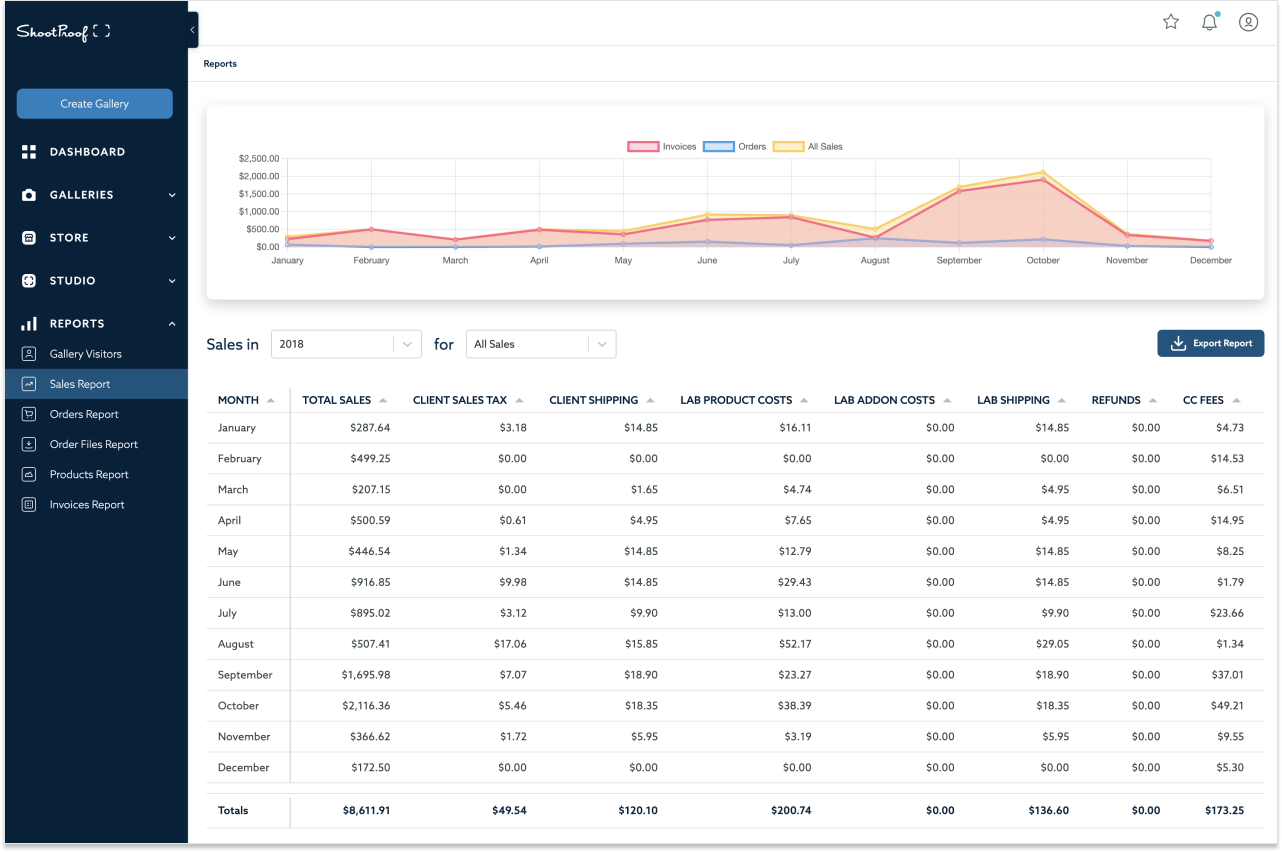Image resolution: width=1282 pixels, height=852 pixels.
Task: Click the Export Report button
Action: tap(1210, 343)
